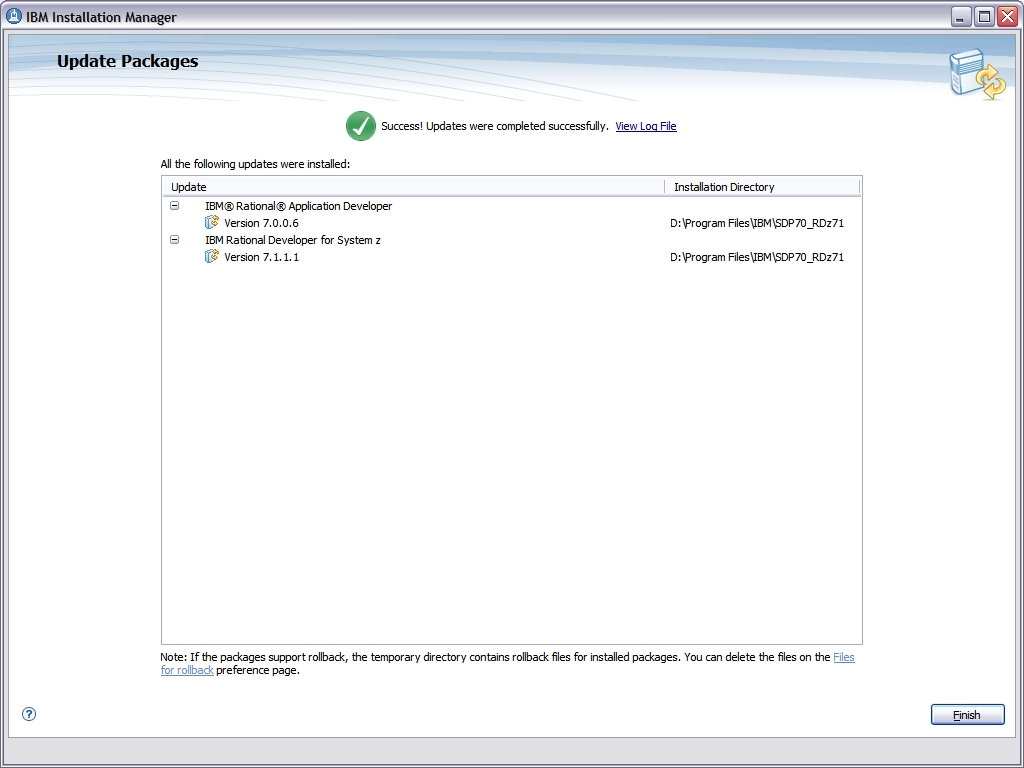Select IBM Rational Developer for System z item

[x=293, y=240]
